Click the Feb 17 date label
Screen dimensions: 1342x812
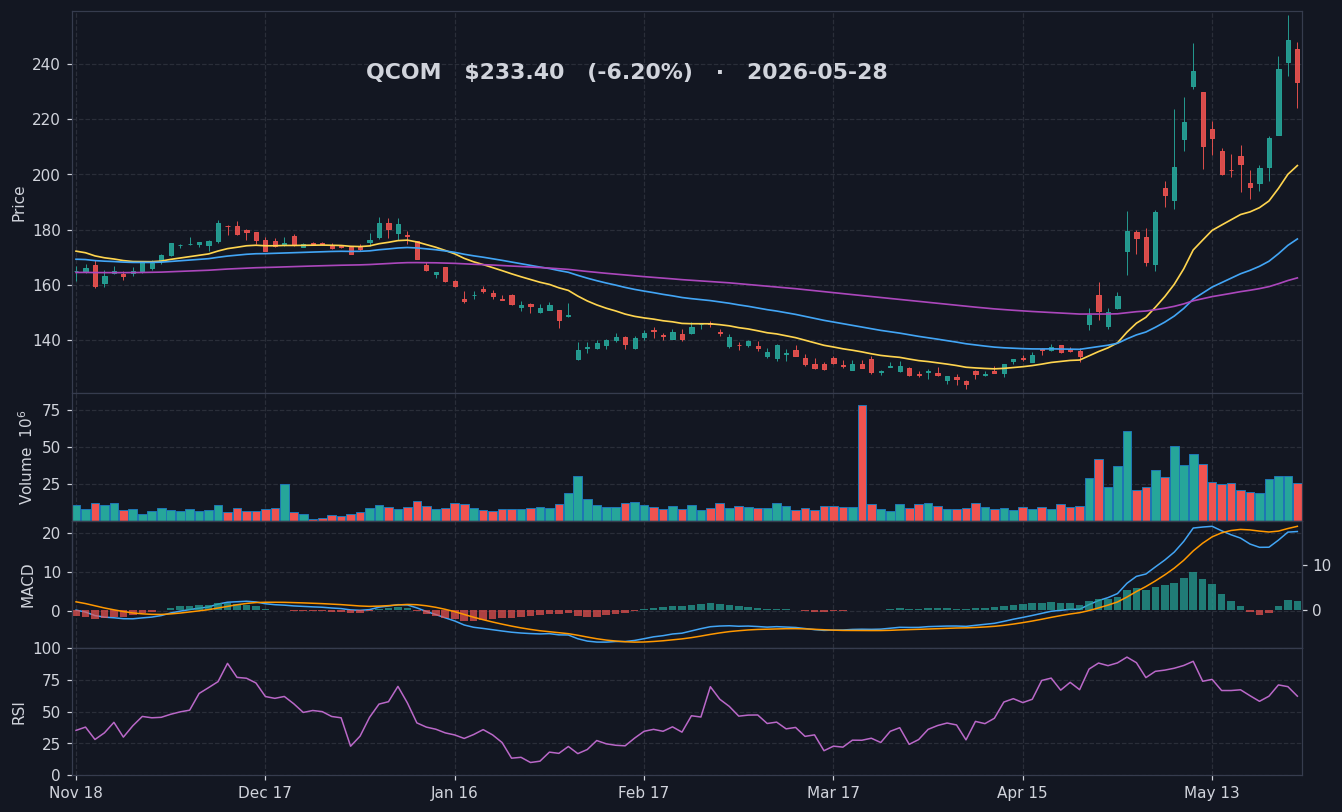tap(644, 793)
